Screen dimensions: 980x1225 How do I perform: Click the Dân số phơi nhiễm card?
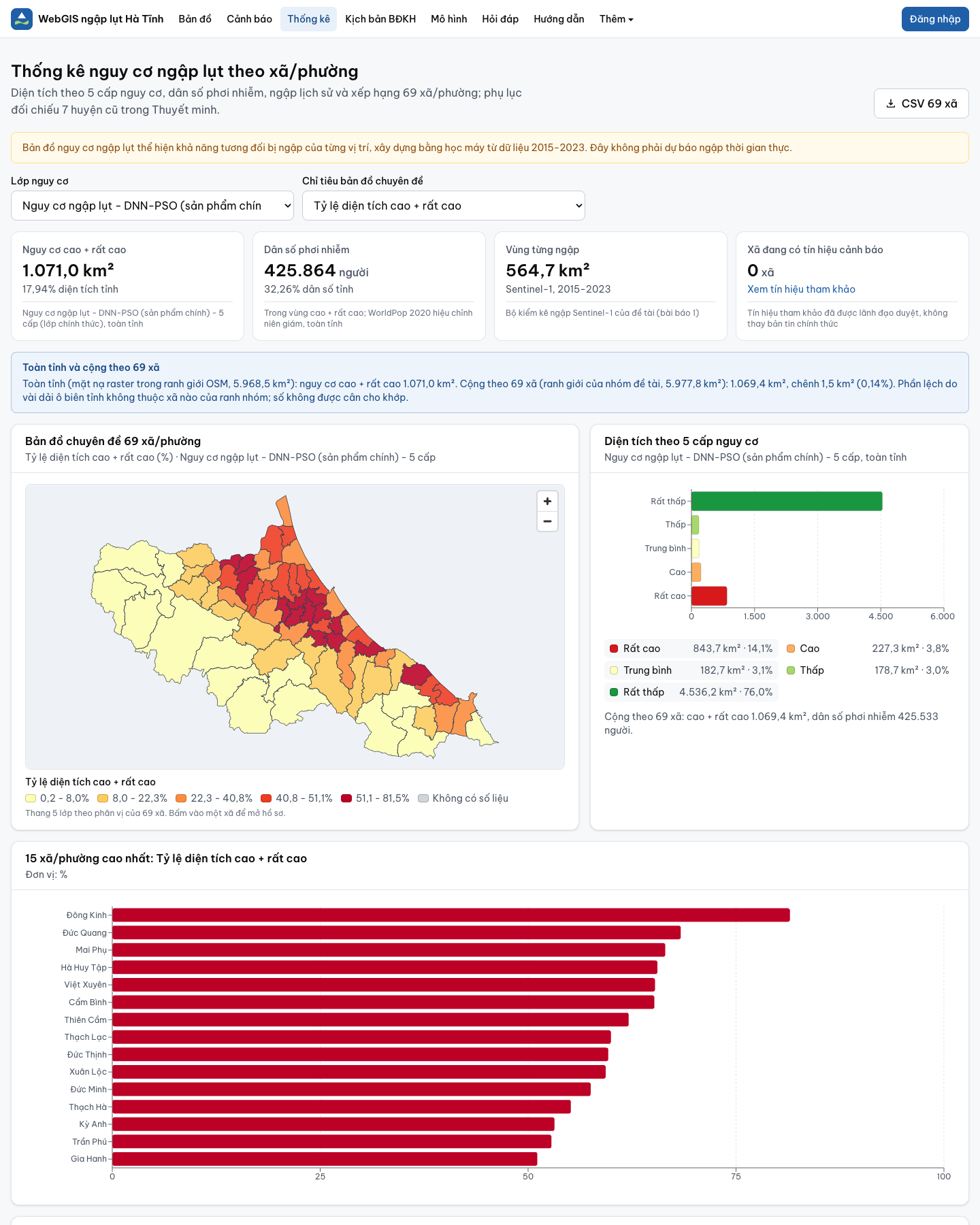[369, 286]
